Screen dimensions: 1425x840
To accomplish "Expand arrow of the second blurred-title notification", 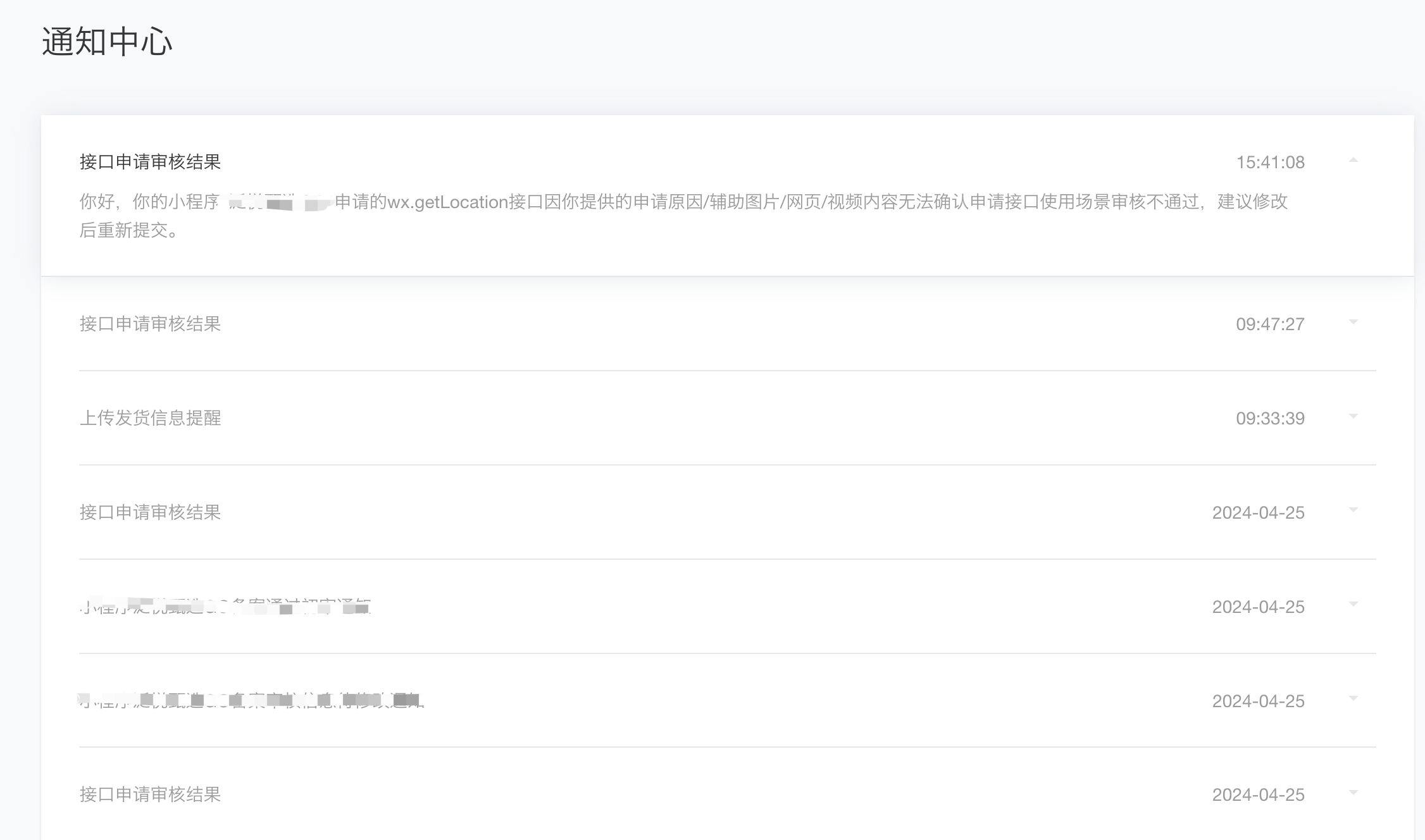I will 1353,699.
